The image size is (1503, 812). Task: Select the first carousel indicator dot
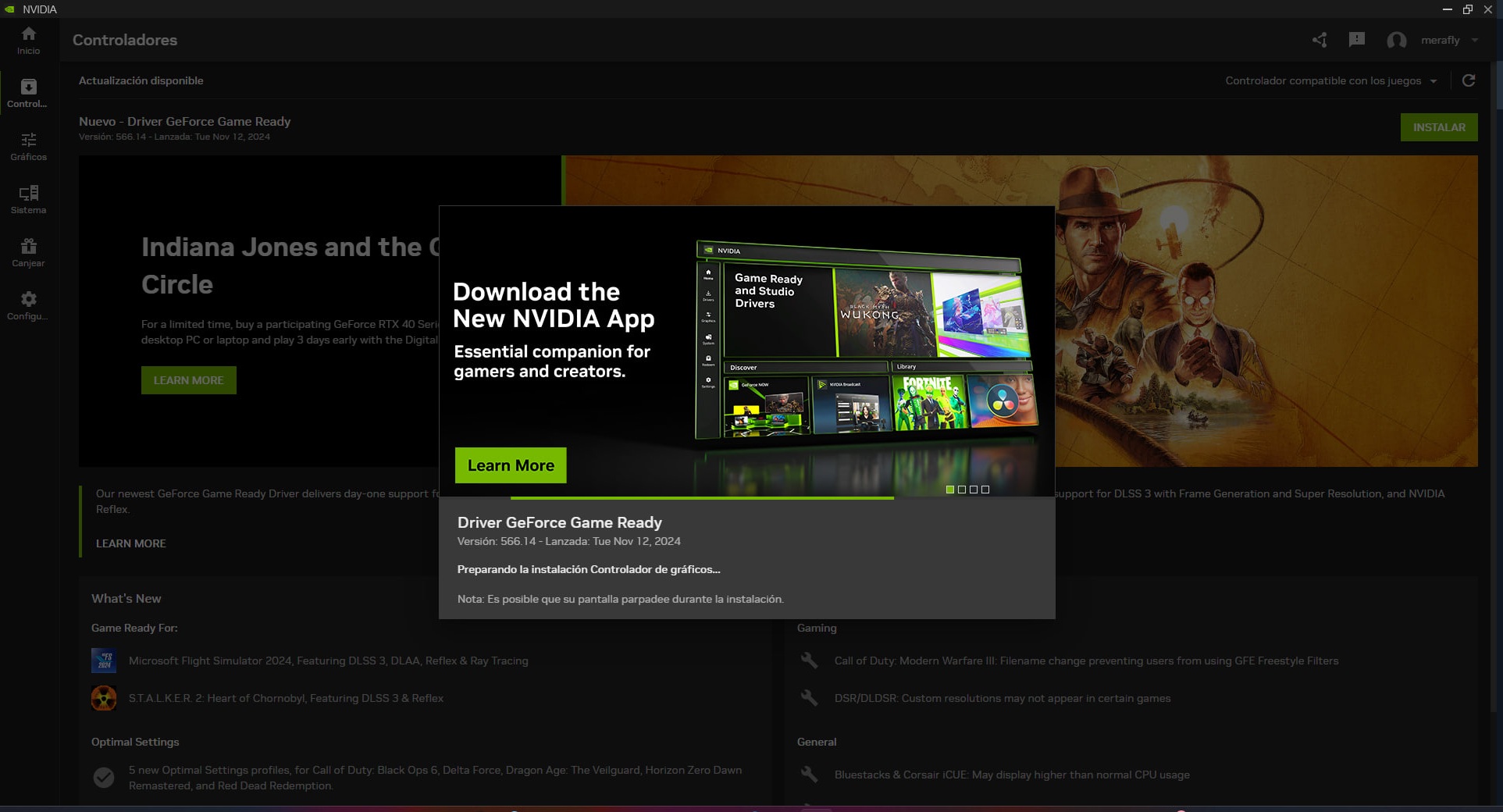click(950, 490)
